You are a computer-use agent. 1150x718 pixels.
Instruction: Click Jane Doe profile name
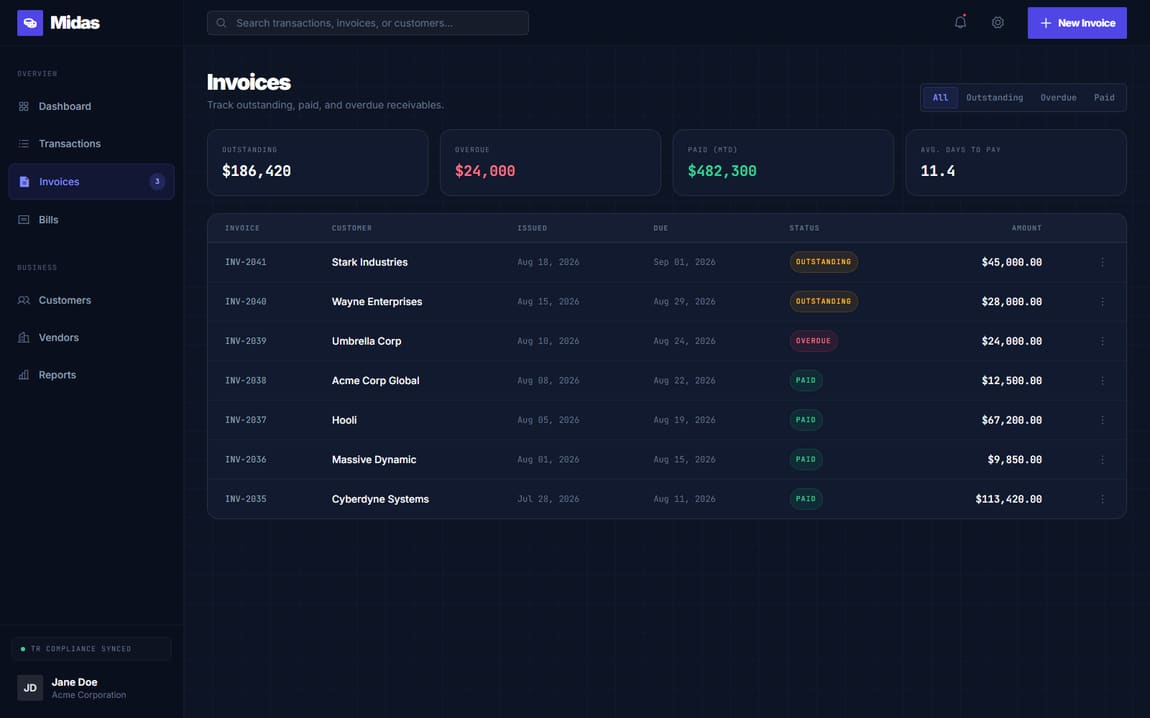pos(74,682)
